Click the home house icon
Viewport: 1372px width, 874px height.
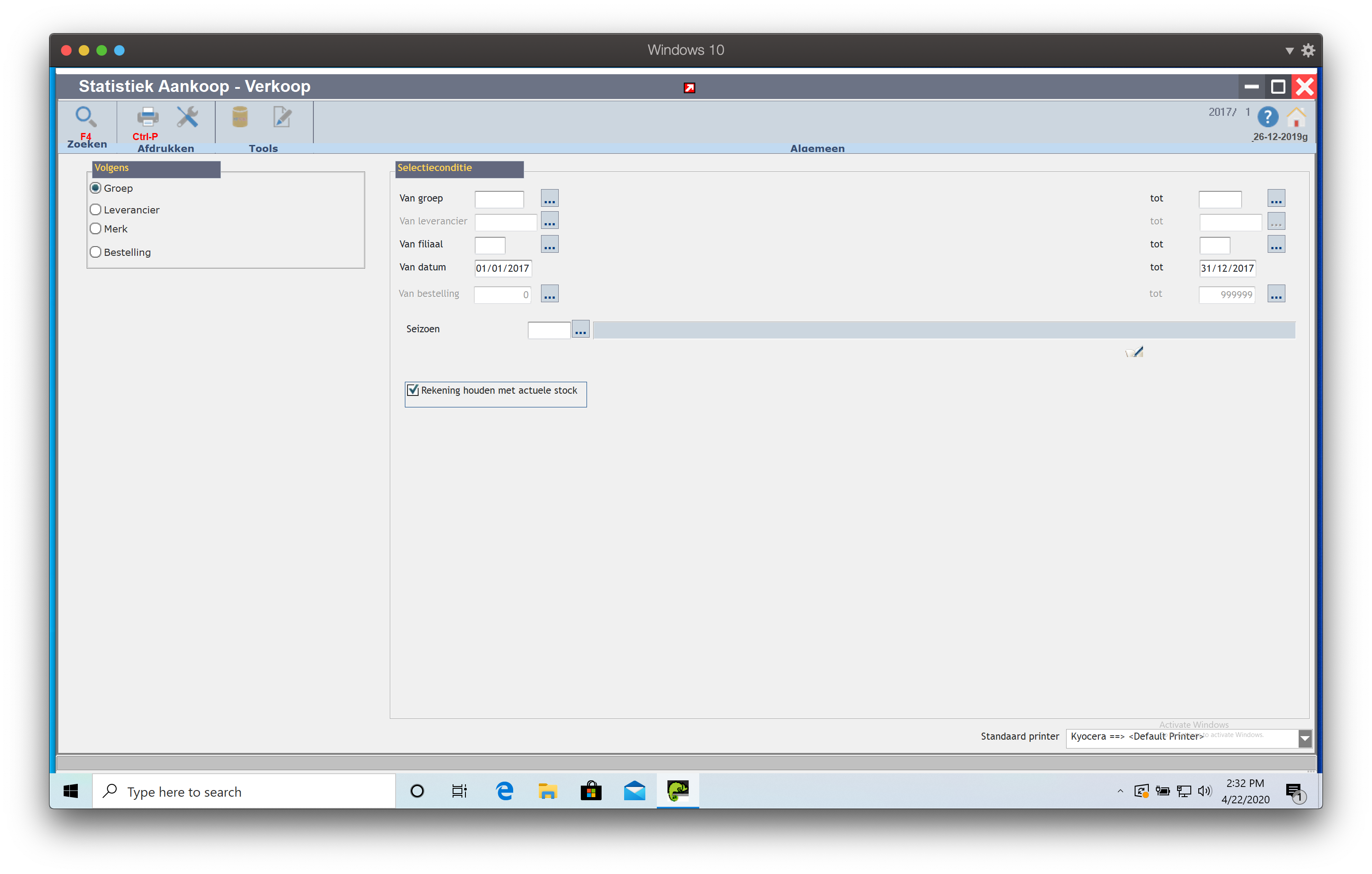1296,118
